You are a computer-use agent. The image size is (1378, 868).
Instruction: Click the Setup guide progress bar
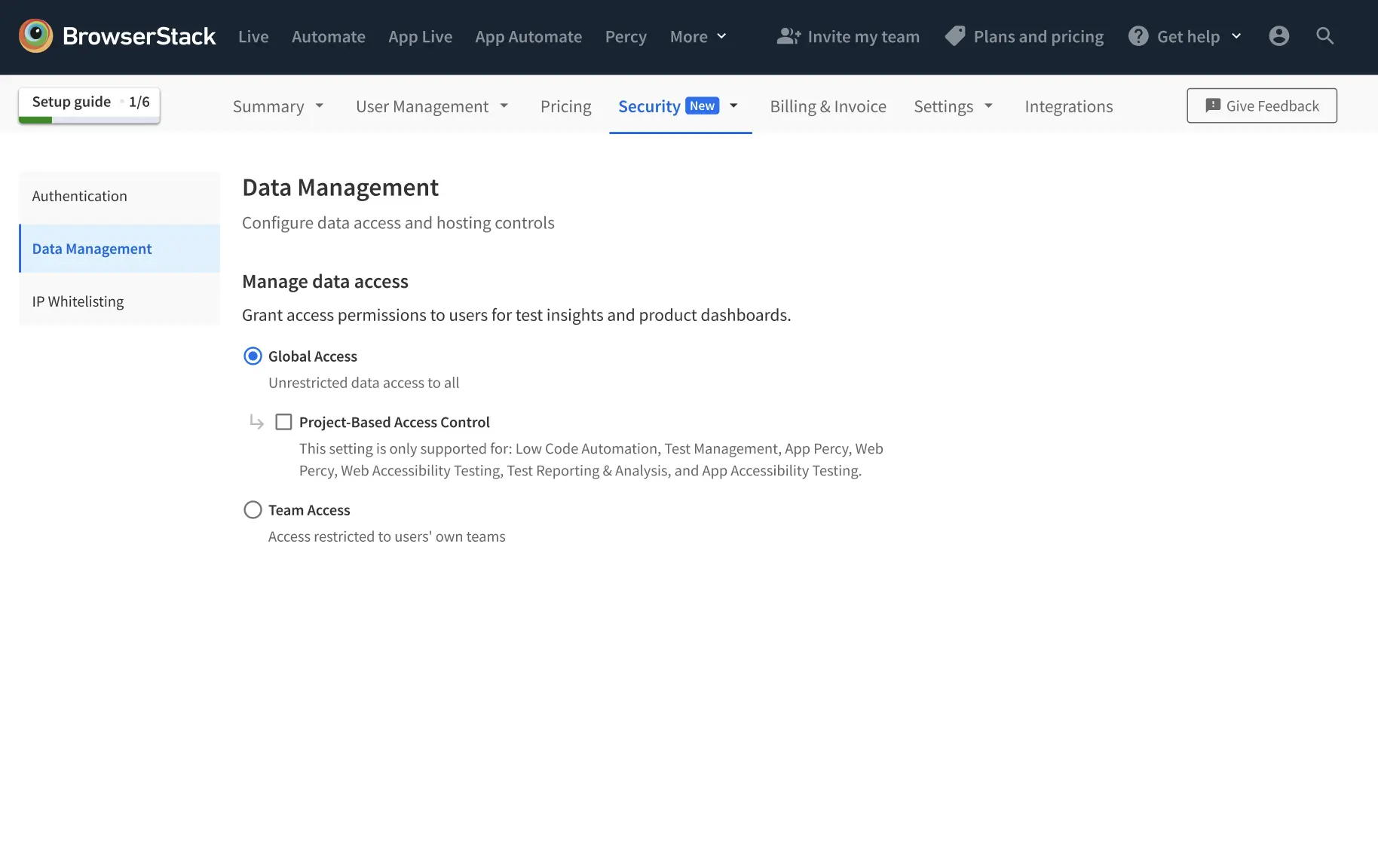pos(89,120)
